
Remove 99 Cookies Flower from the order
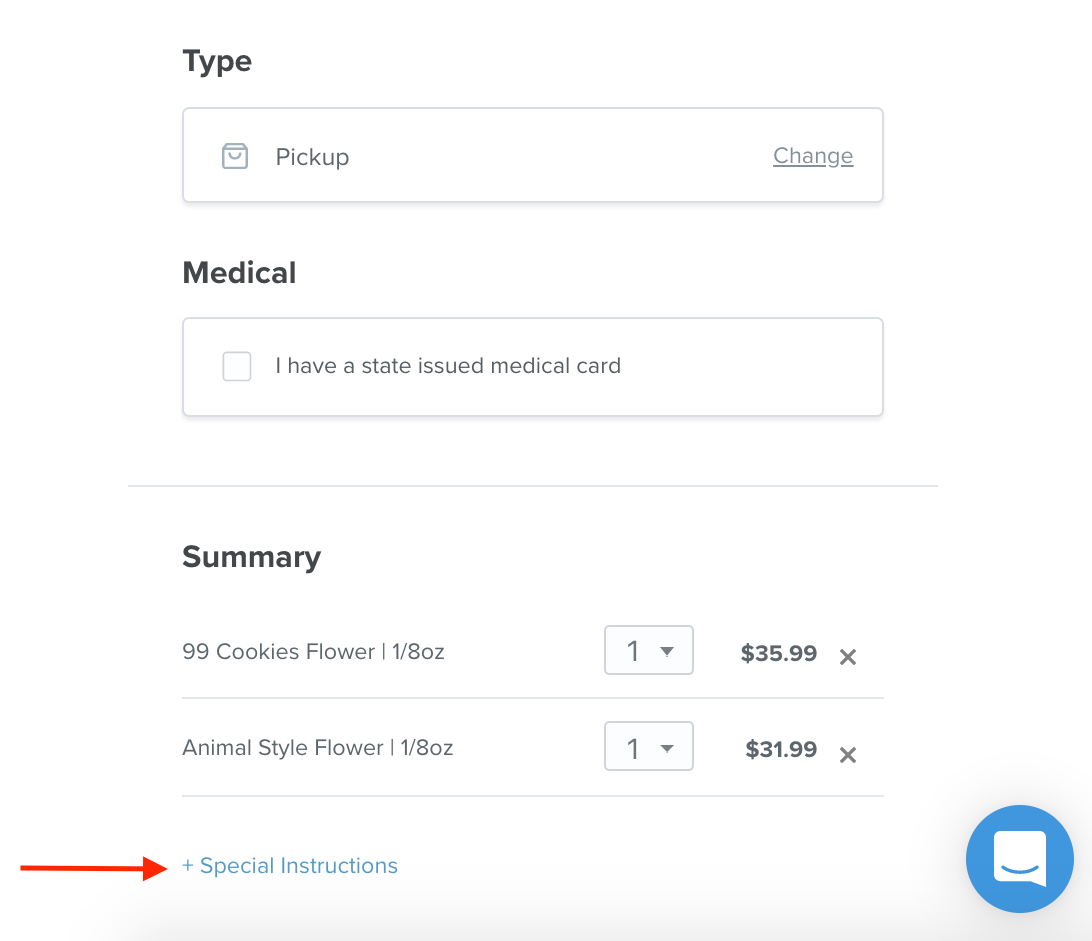tap(848, 657)
